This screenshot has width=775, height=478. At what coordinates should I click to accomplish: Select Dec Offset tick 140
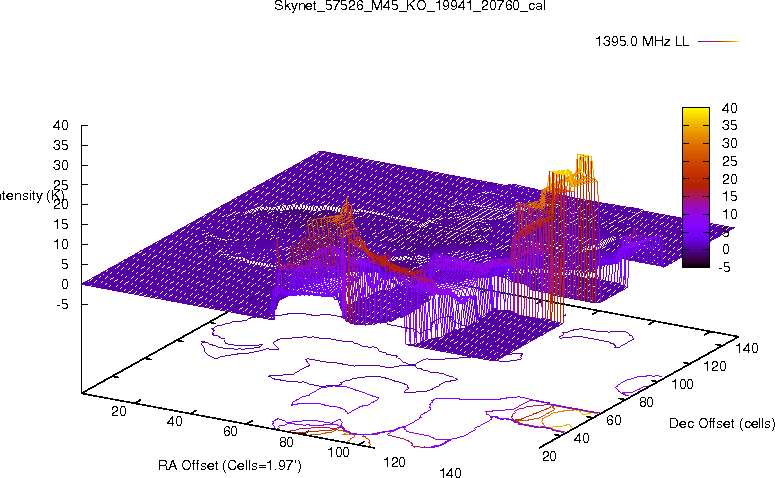(x=747, y=348)
